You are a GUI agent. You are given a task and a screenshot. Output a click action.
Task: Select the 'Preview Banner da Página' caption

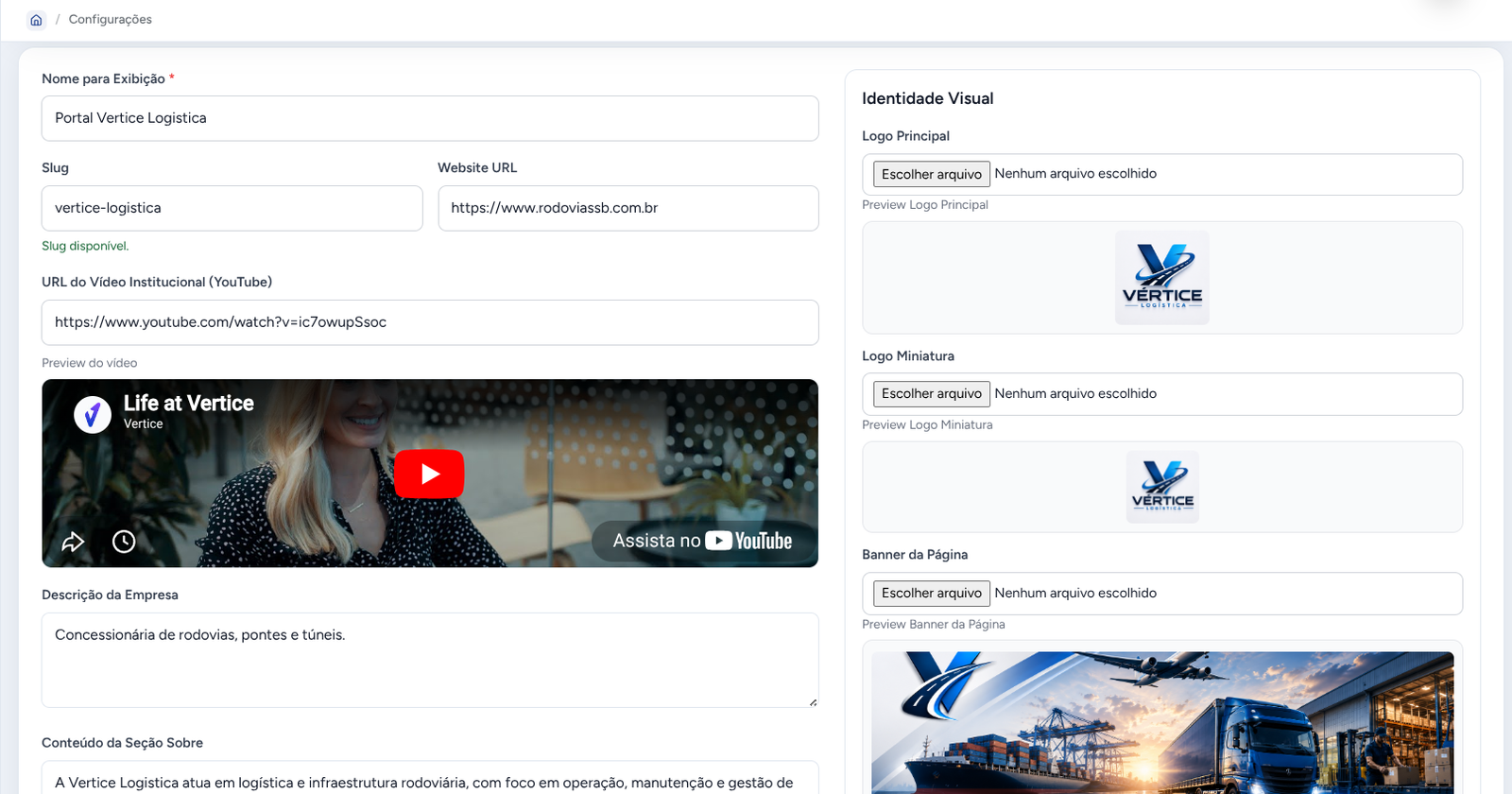pyautogui.click(x=934, y=625)
